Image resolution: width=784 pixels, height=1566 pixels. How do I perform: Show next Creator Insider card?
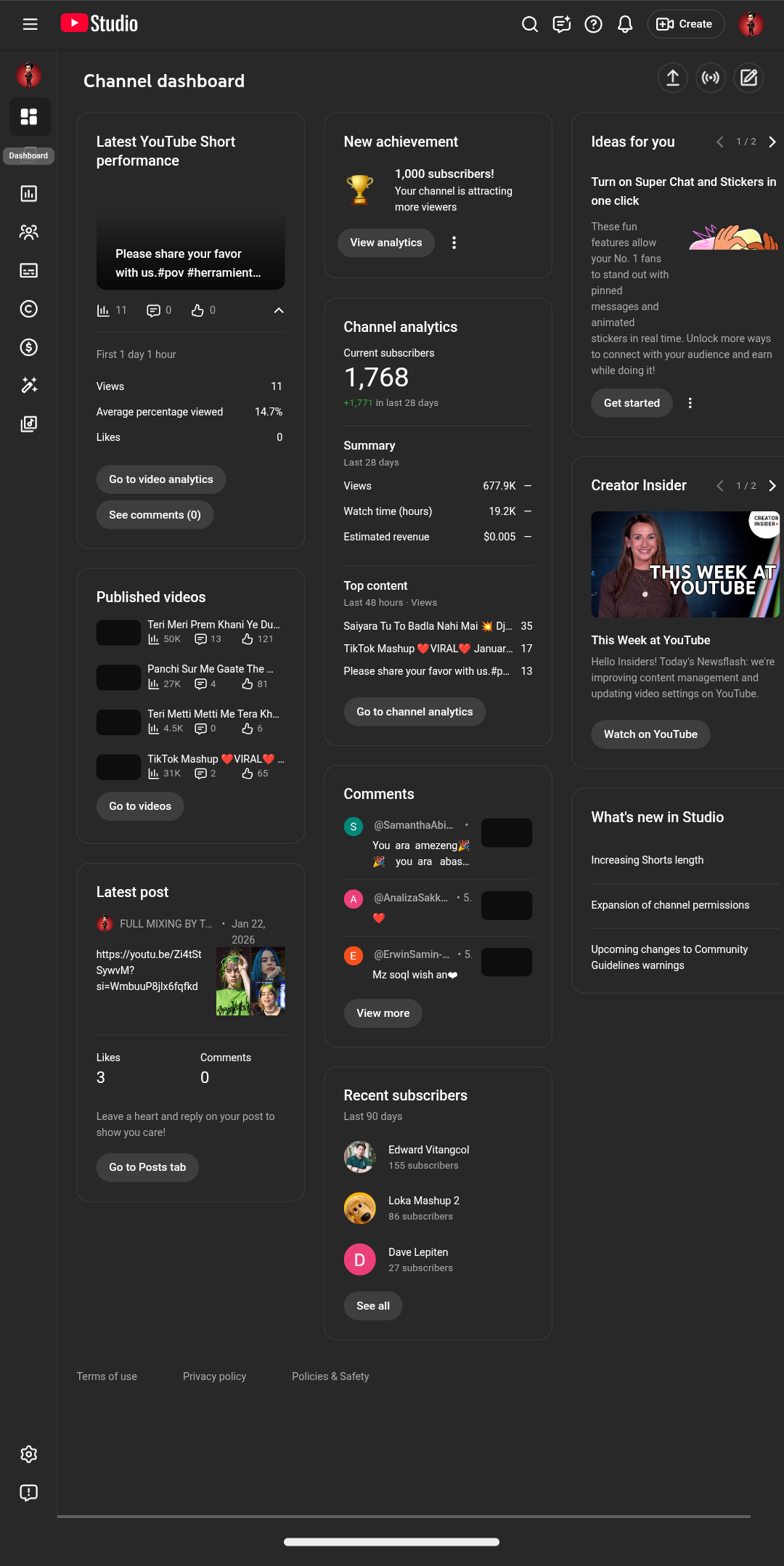(x=772, y=485)
